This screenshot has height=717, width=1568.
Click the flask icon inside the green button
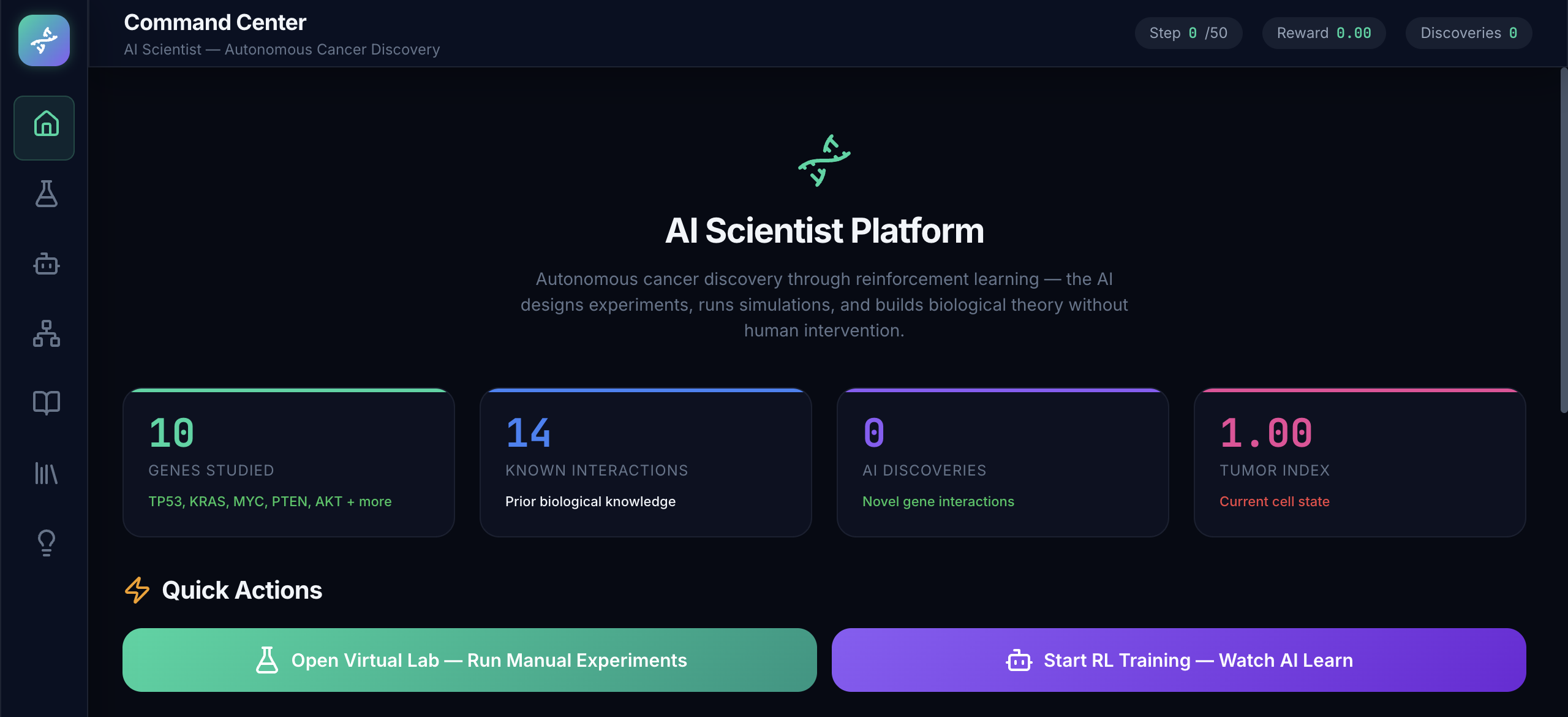tap(268, 659)
